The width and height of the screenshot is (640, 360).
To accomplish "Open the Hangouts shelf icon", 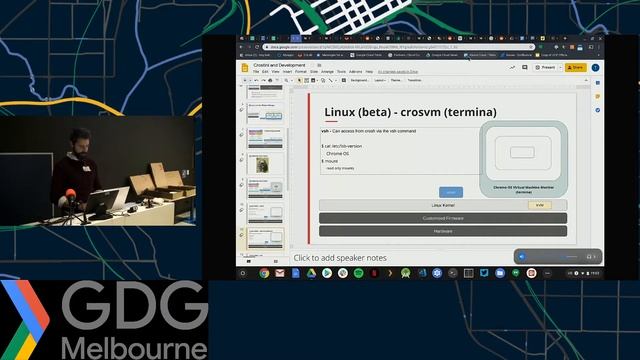I will tap(516, 273).
